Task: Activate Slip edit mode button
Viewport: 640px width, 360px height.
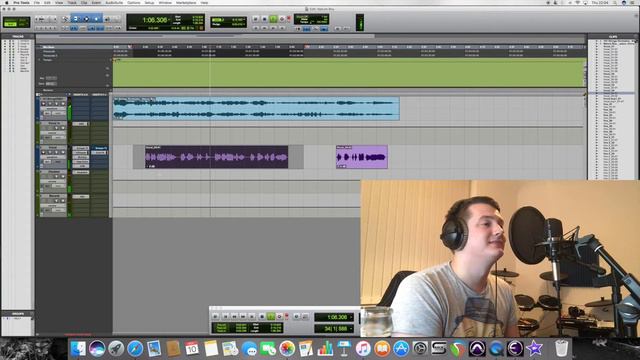Action: coord(11,24)
